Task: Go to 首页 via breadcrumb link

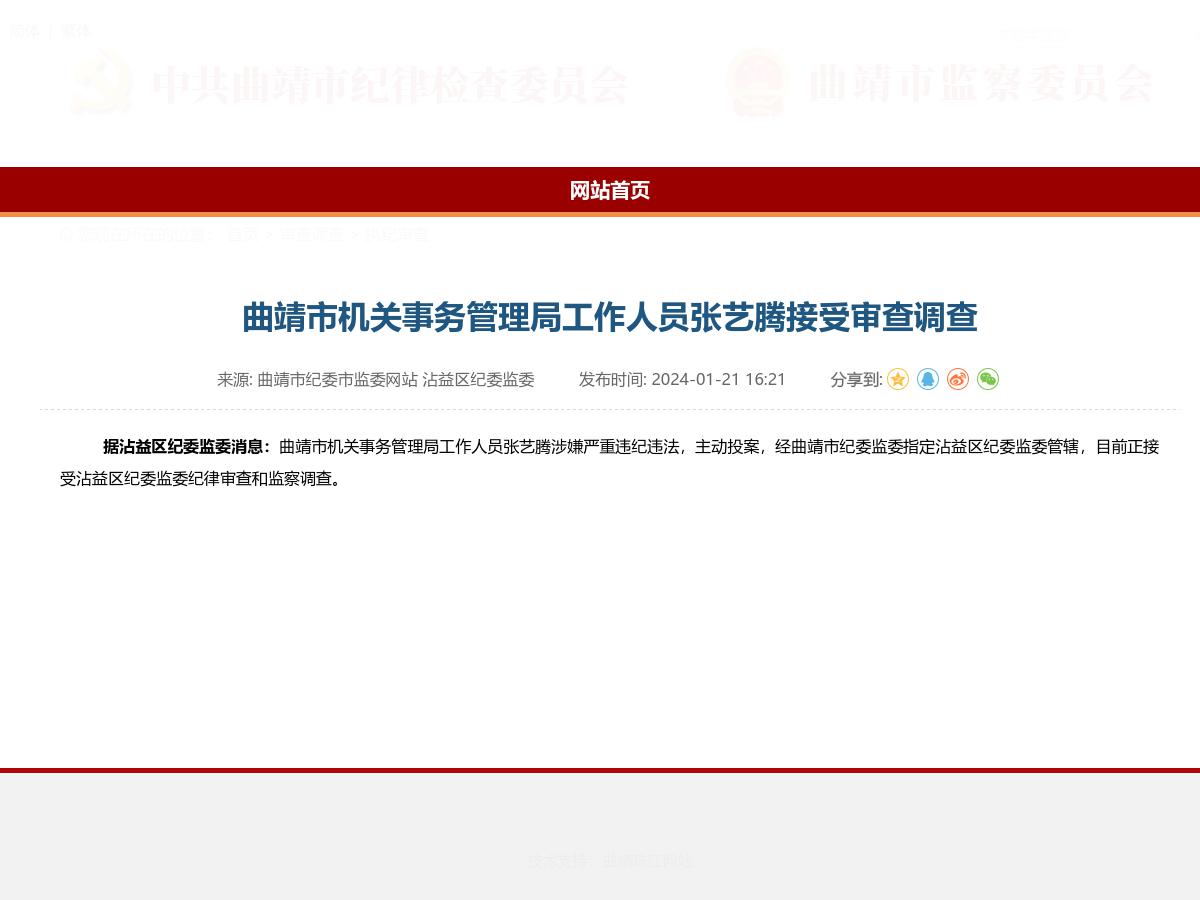Action: (x=241, y=235)
